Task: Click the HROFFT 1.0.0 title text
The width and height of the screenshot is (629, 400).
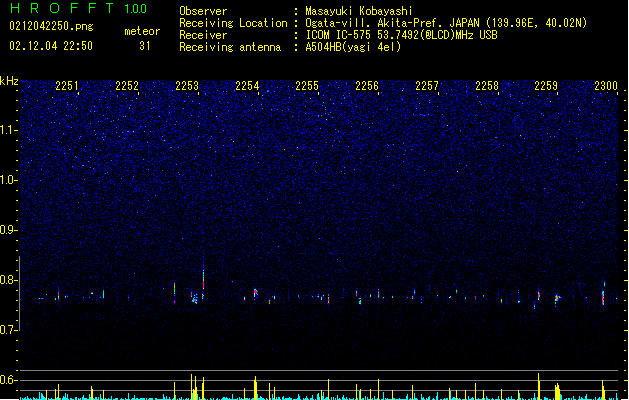Action: (79, 8)
